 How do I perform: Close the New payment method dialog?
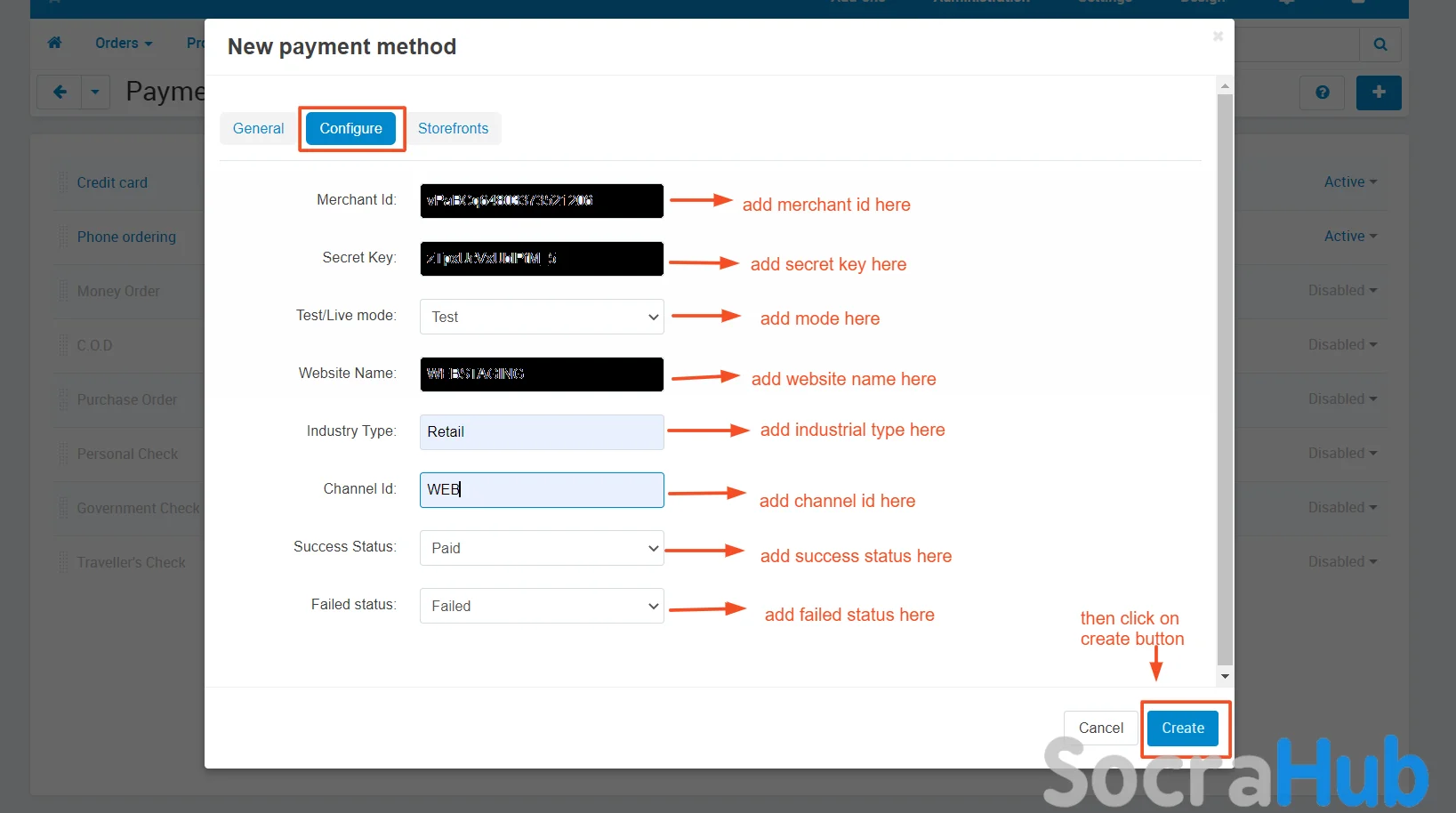pyautogui.click(x=1218, y=36)
